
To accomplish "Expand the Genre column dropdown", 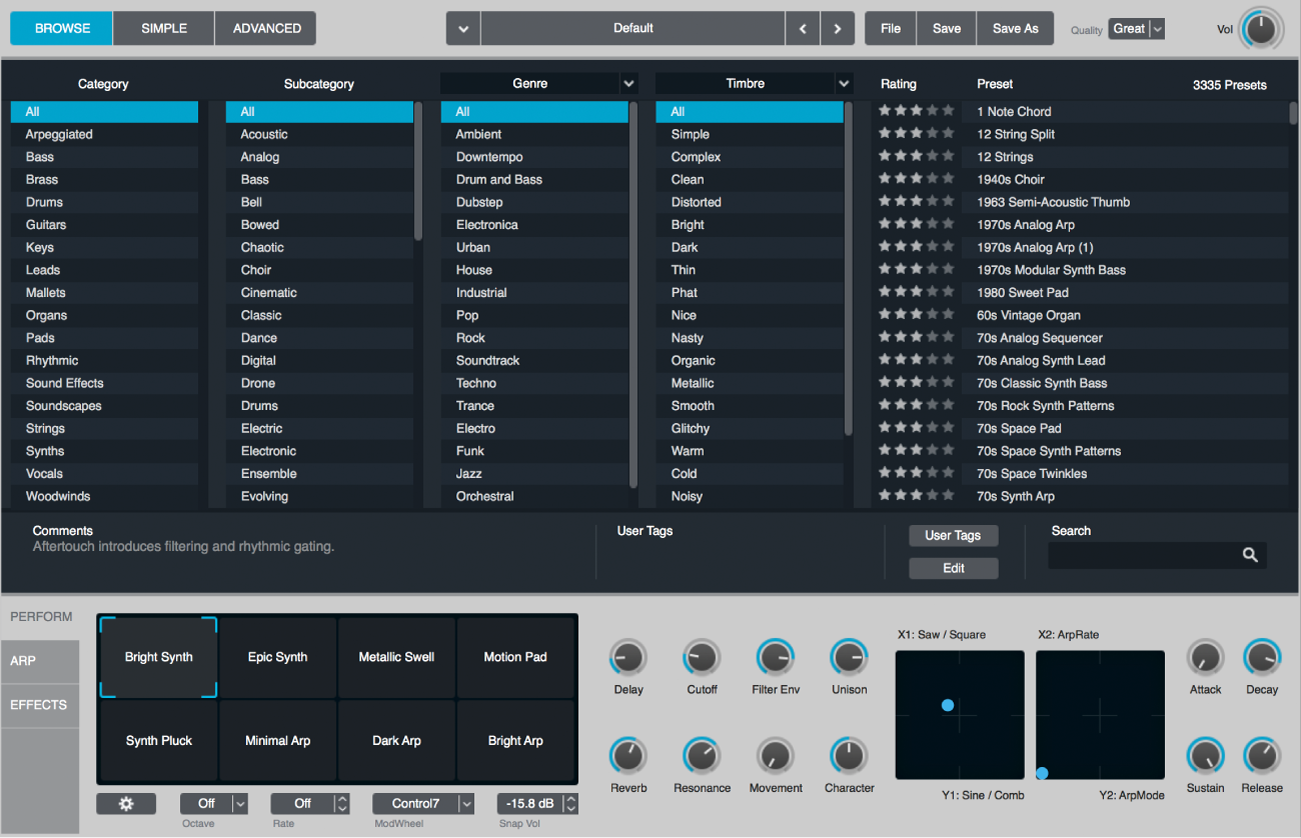I will click(x=628, y=84).
